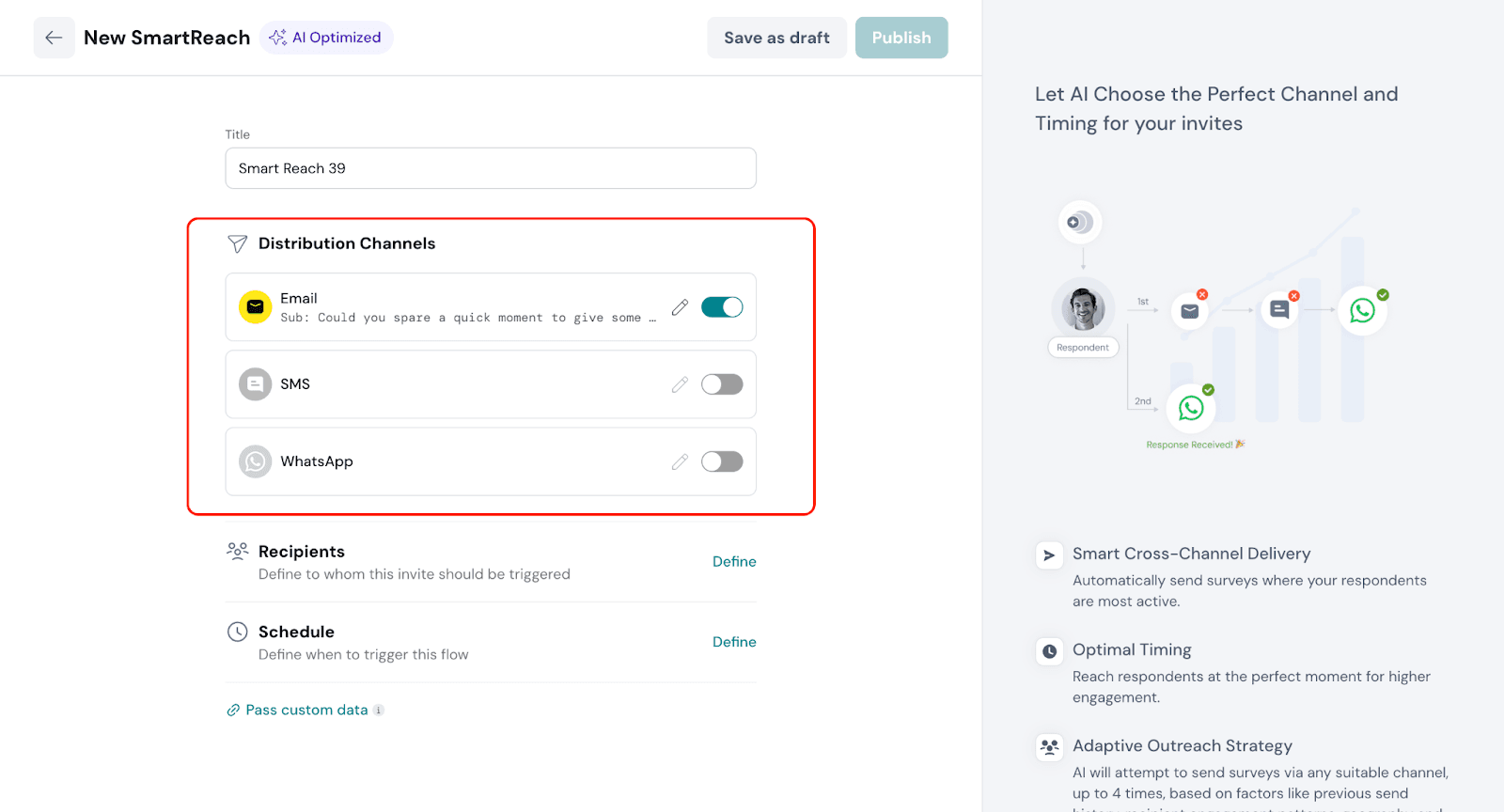The image size is (1504, 812).
Task: Click the WhatsApp pencil edit icon
Action: (680, 461)
